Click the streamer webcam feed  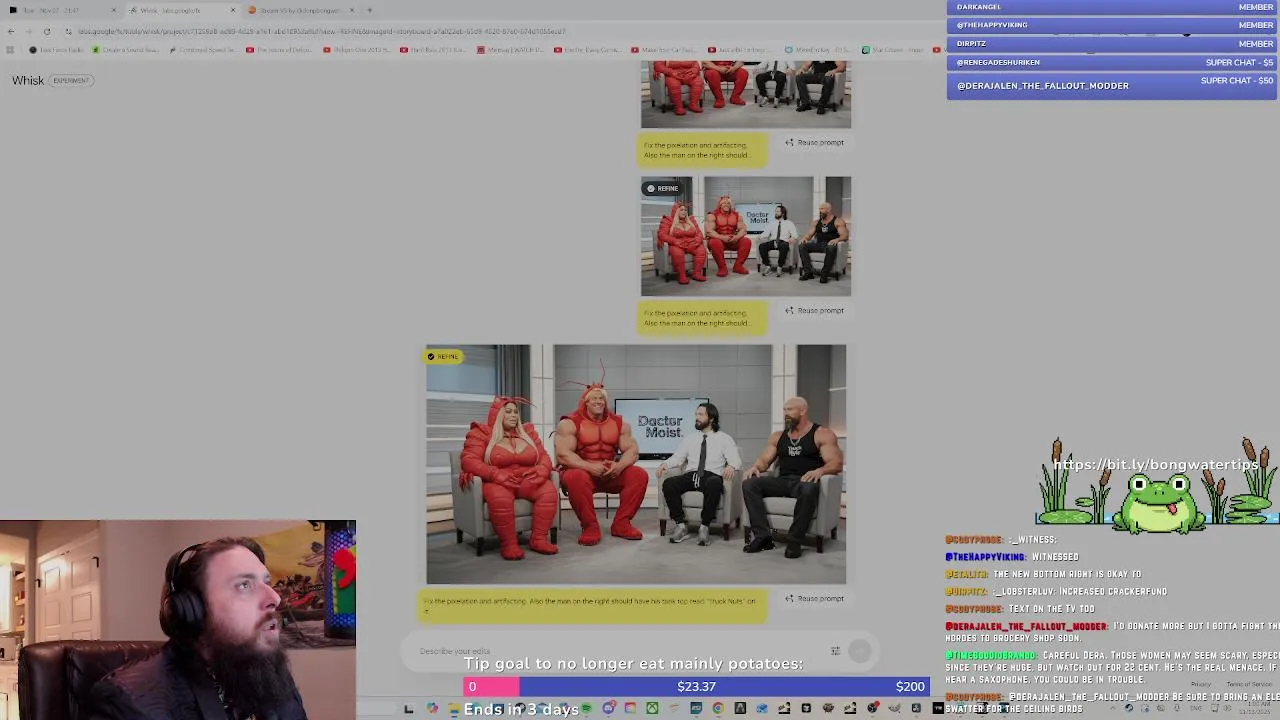click(178, 620)
